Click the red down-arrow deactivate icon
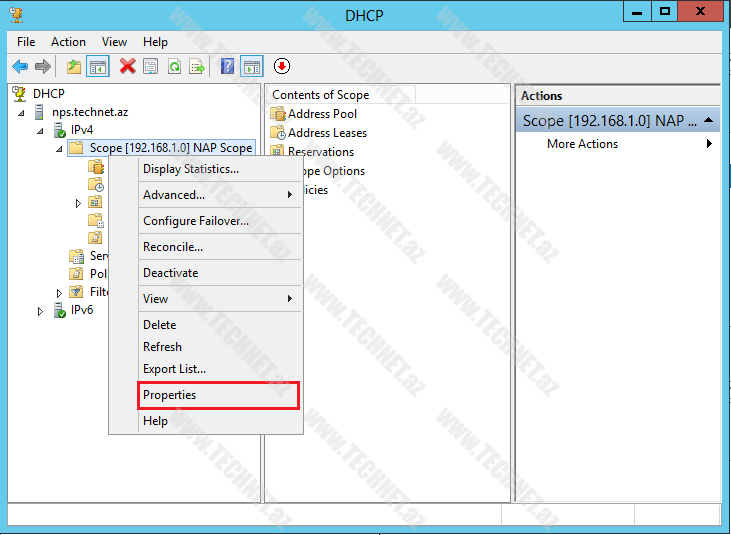The width and height of the screenshot is (731, 535). tap(282, 67)
